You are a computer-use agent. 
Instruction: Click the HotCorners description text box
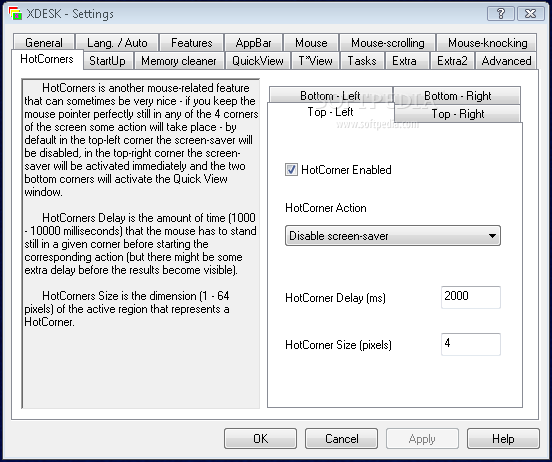click(141, 244)
